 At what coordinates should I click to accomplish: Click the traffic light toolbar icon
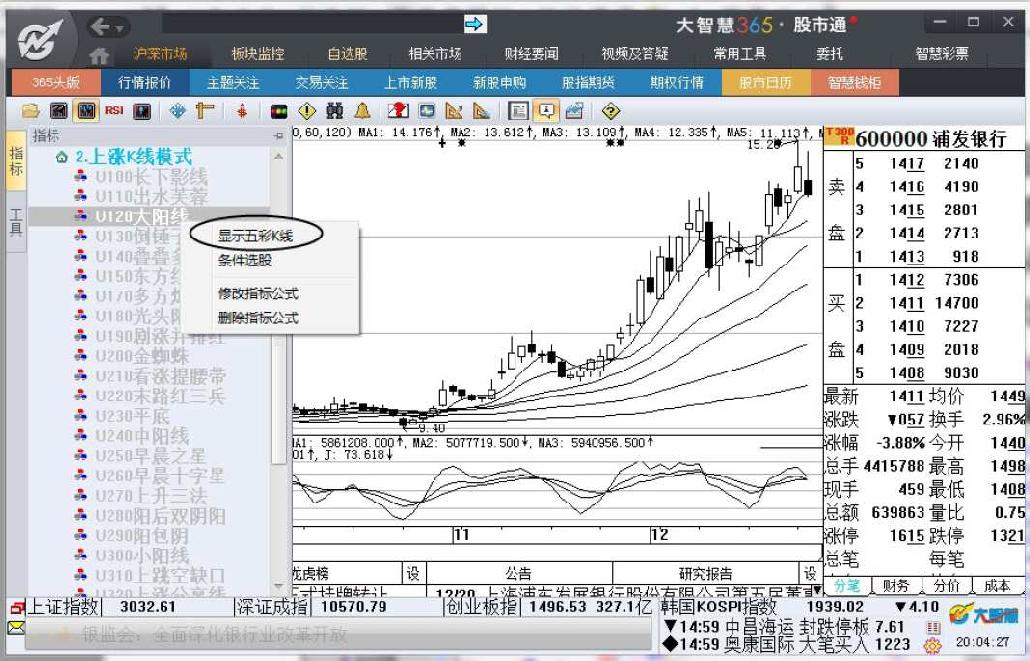(279, 111)
